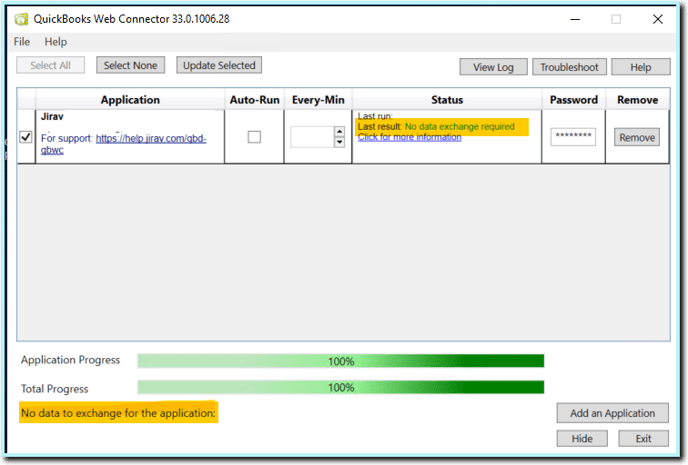Viewport: 688px width, 465px height.
Task: Uncheck the Jirav application checkbox
Action: [26, 137]
